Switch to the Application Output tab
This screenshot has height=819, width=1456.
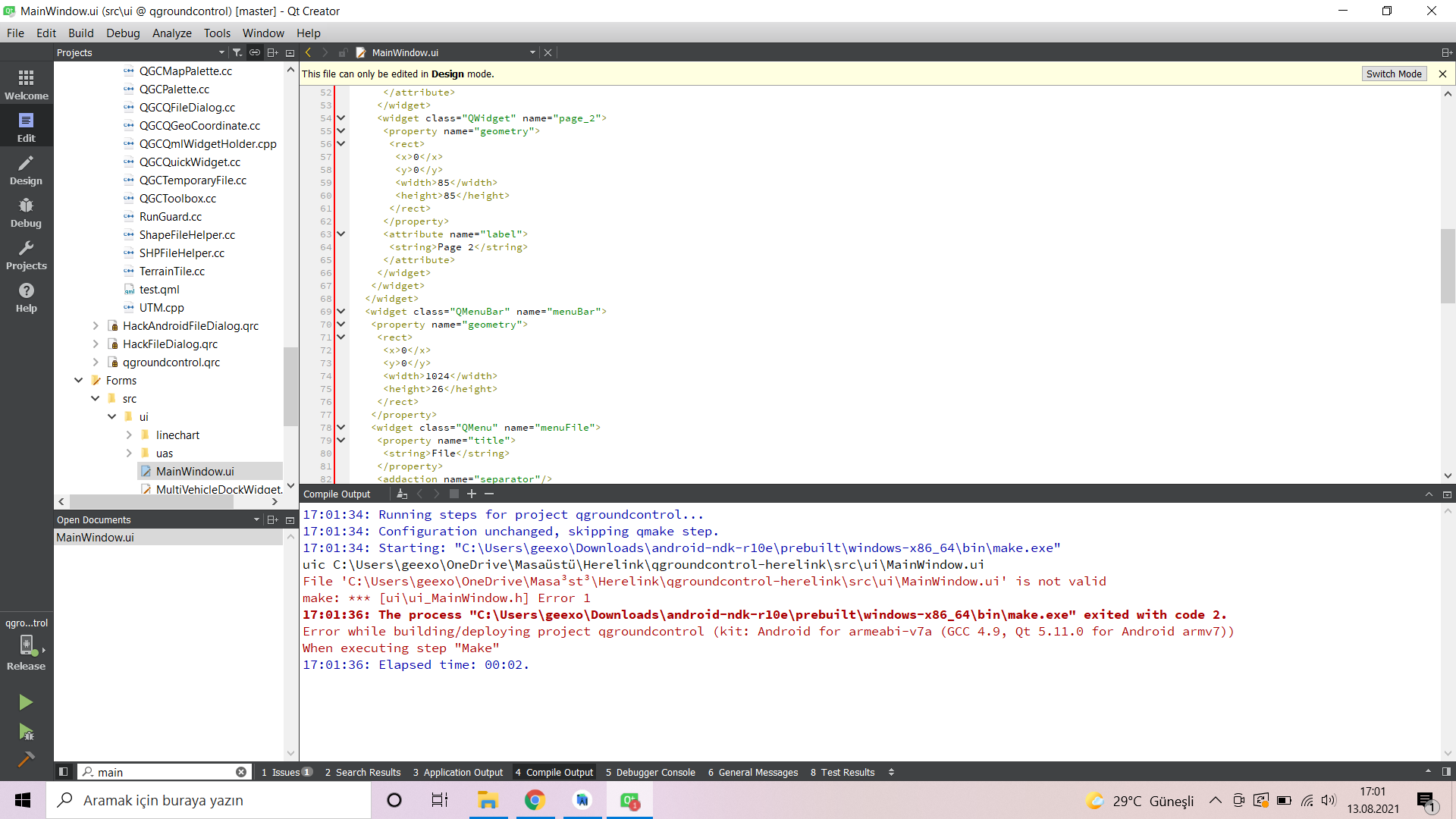tap(458, 772)
